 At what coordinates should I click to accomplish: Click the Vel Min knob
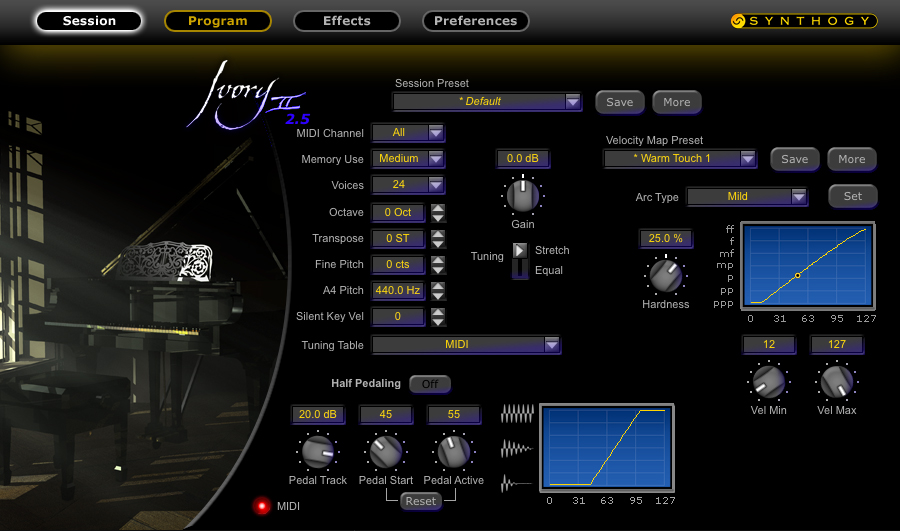tap(769, 382)
